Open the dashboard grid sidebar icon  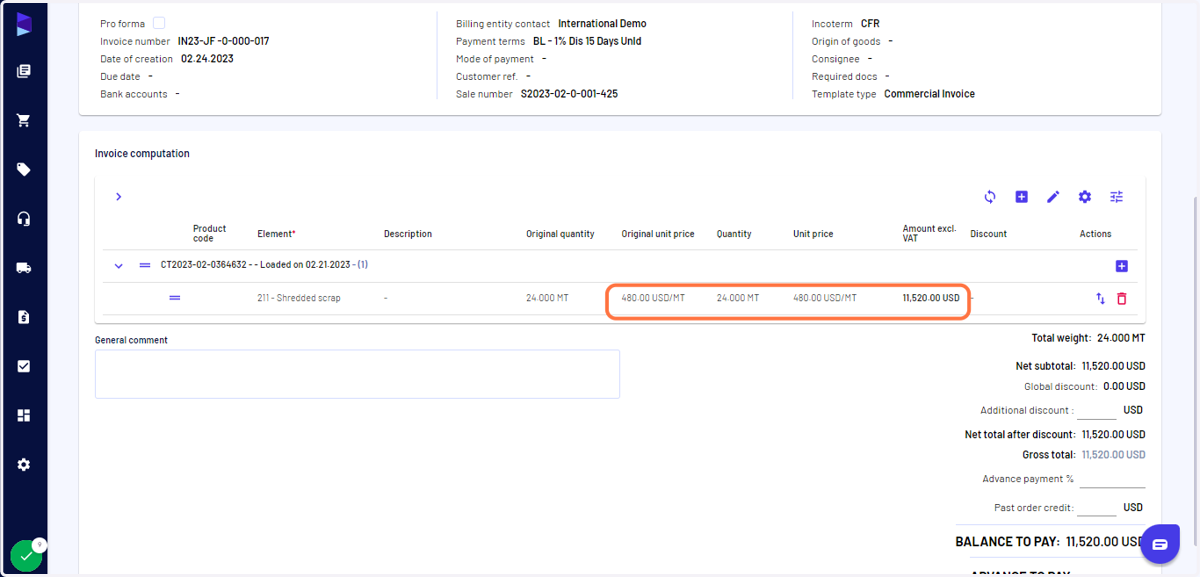(x=24, y=415)
